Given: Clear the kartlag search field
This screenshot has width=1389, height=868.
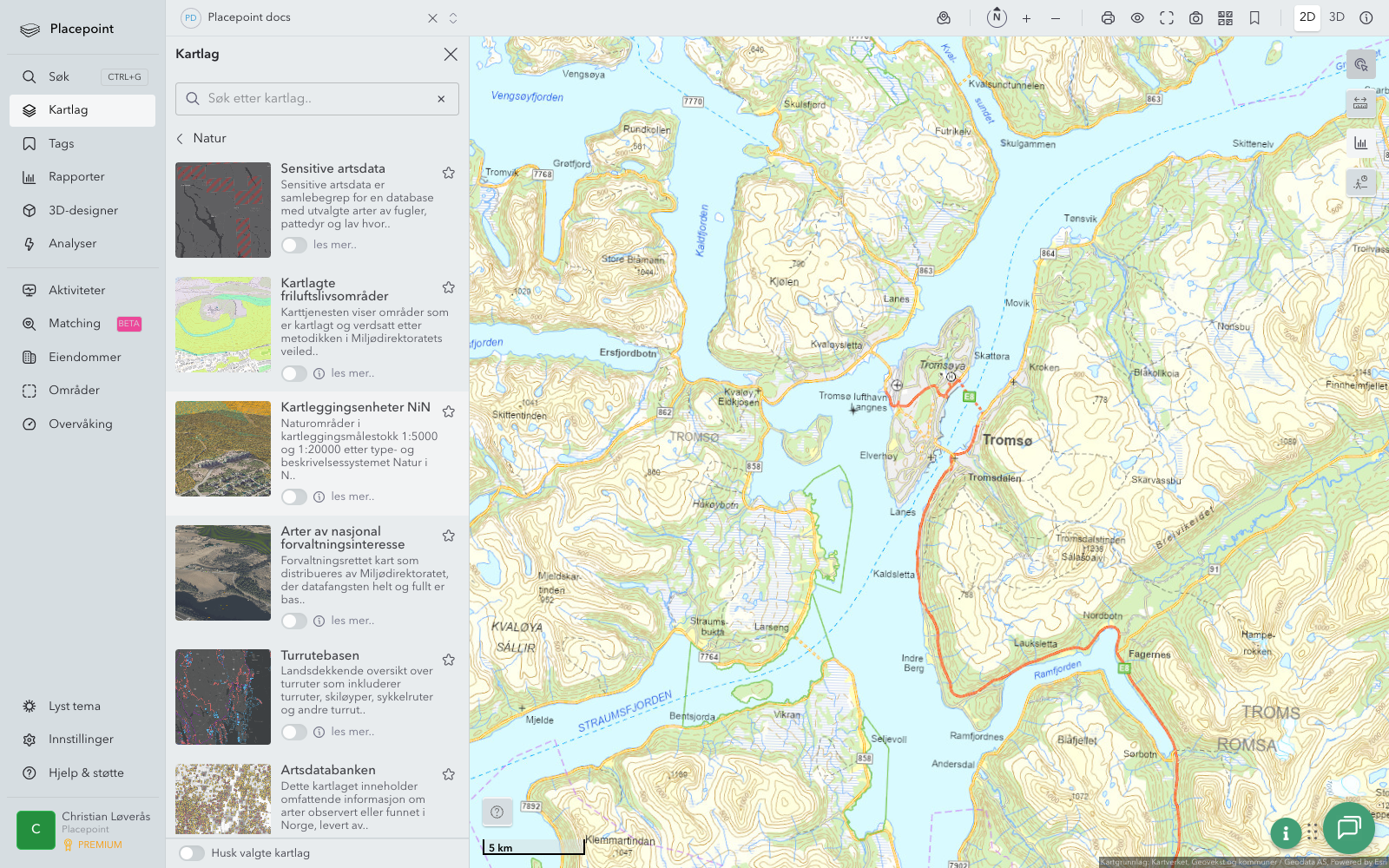Looking at the screenshot, I should click(x=441, y=99).
